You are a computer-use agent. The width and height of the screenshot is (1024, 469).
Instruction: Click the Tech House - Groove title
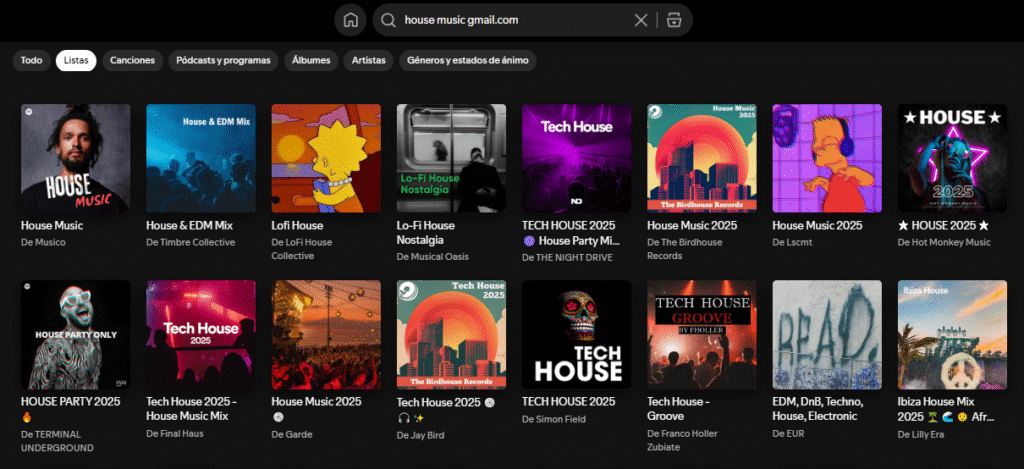coord(679,408)
